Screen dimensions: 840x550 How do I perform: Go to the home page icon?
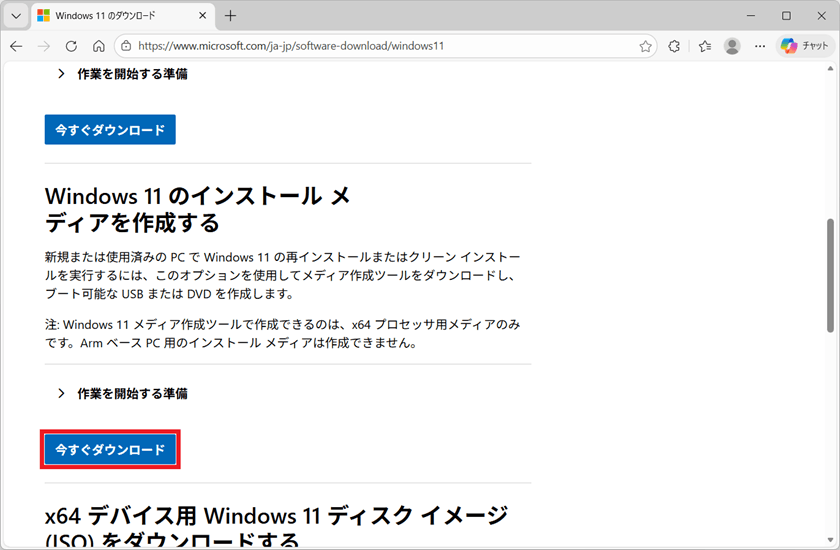tap(98, 46)
